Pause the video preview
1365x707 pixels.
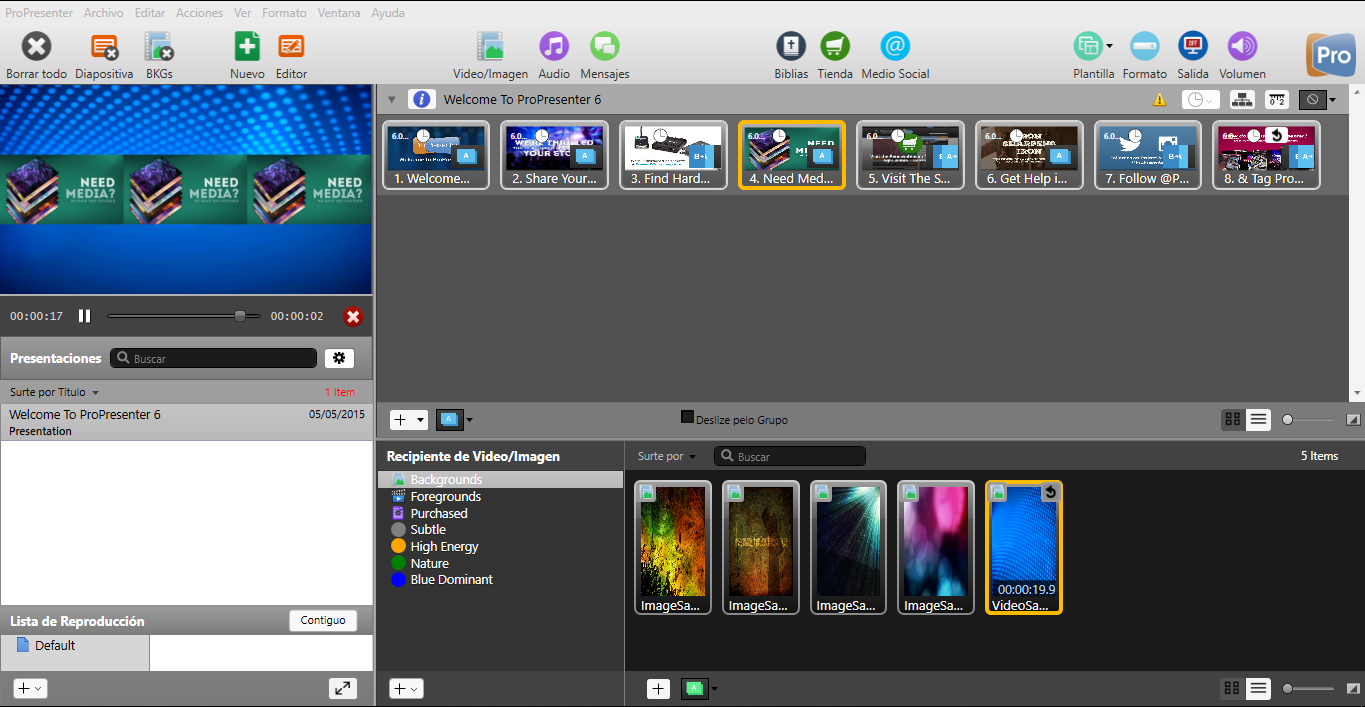tap(85, 316)
